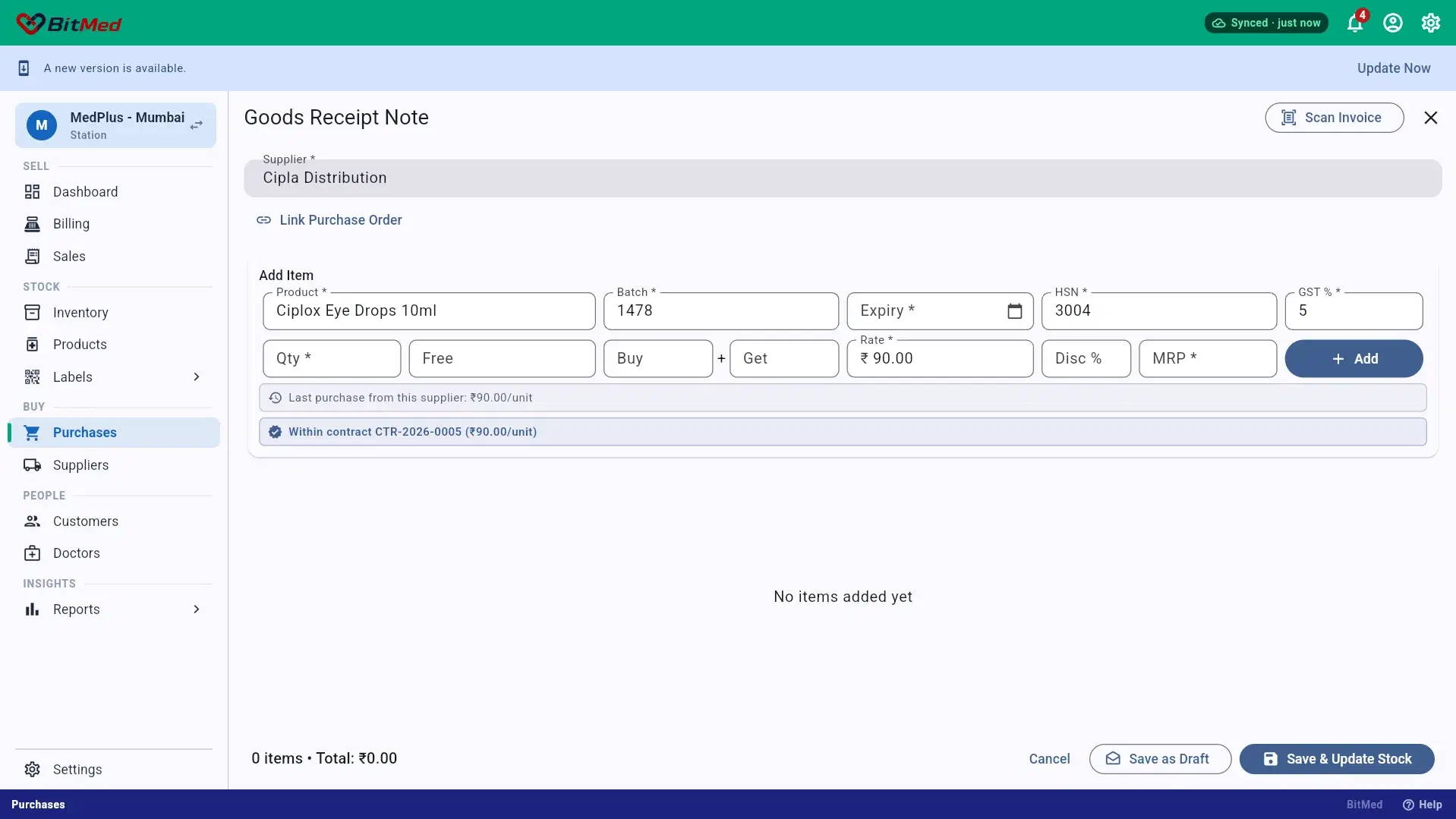Click the Doctors medical bag icon
This screenshot has width=1456, height=819.
tap(32, 553)
